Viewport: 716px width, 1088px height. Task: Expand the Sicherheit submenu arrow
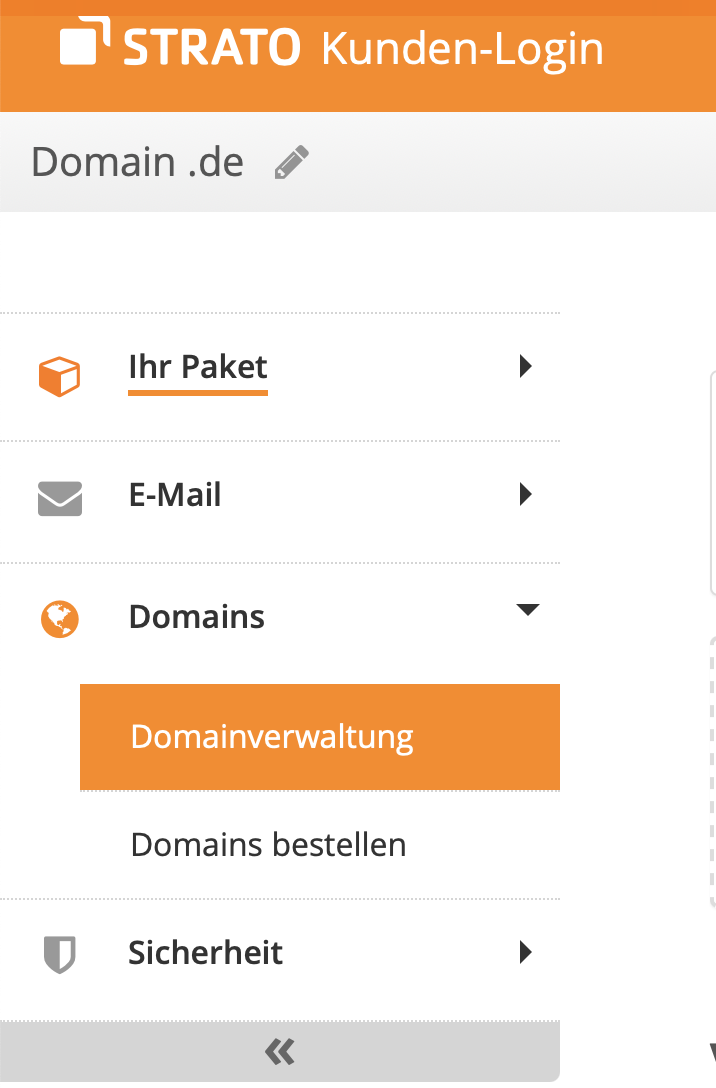click(525, 952)
